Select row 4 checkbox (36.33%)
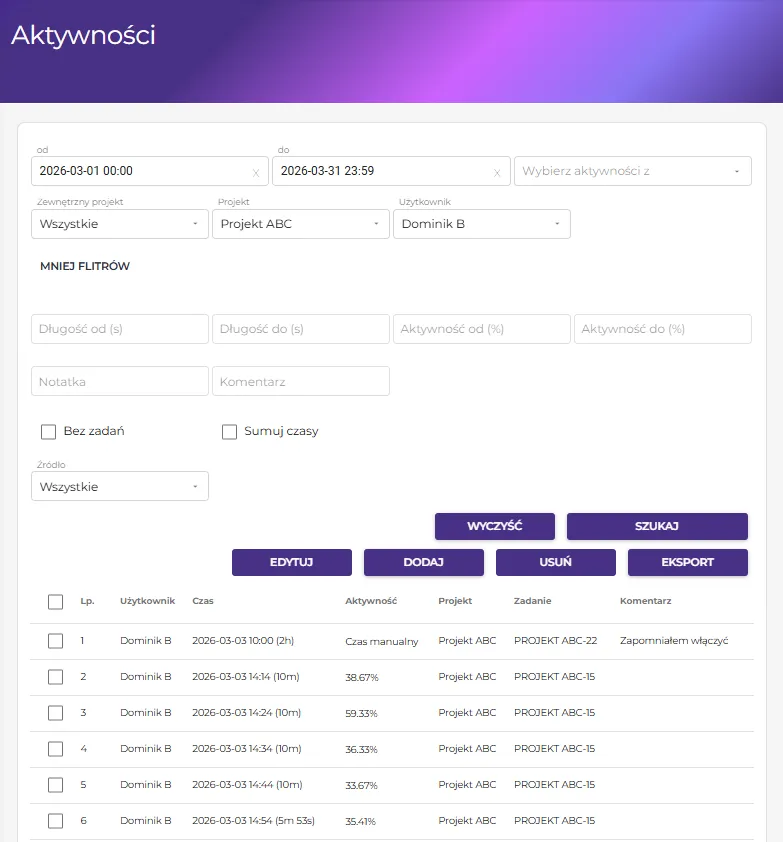783x842 pixels. point(55,749)
